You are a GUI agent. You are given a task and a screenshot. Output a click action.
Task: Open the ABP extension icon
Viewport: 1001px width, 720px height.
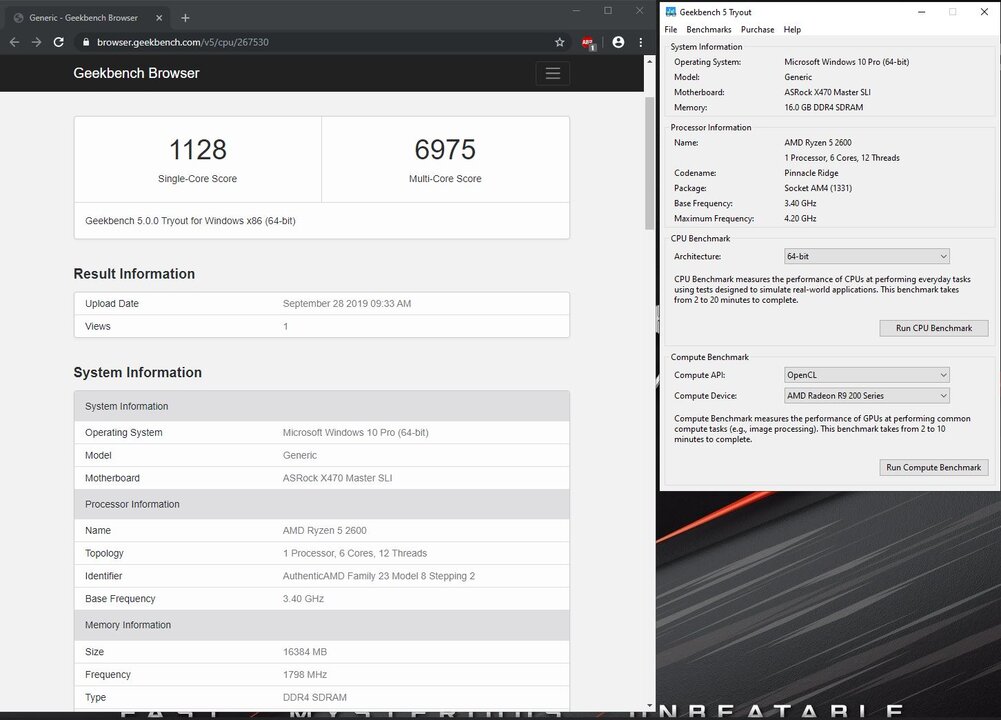pyautogui.click(x=588, y=43)
